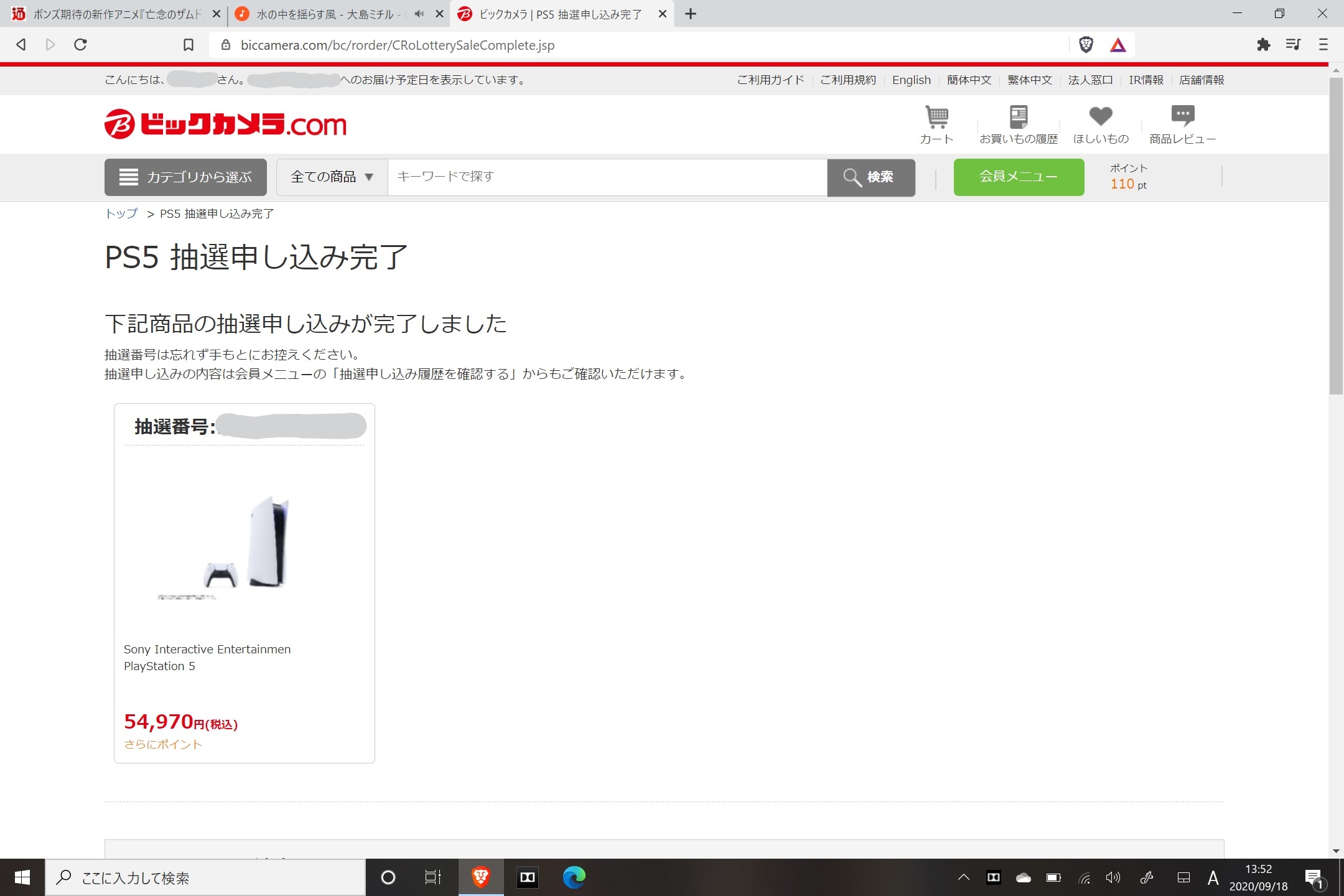Open the カテゴリから選ぶ menu
Screen dimensions: 1344x896
tap(185, 177)
